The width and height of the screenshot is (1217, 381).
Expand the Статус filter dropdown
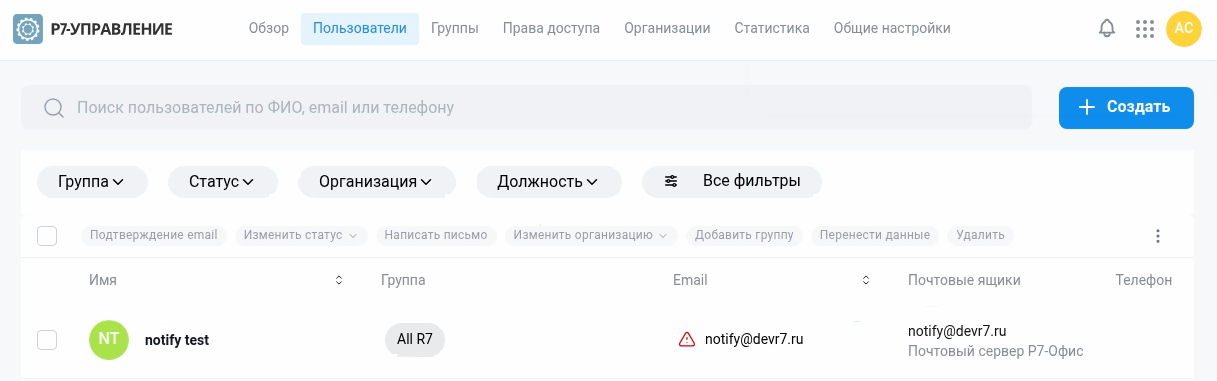point(223,182)
